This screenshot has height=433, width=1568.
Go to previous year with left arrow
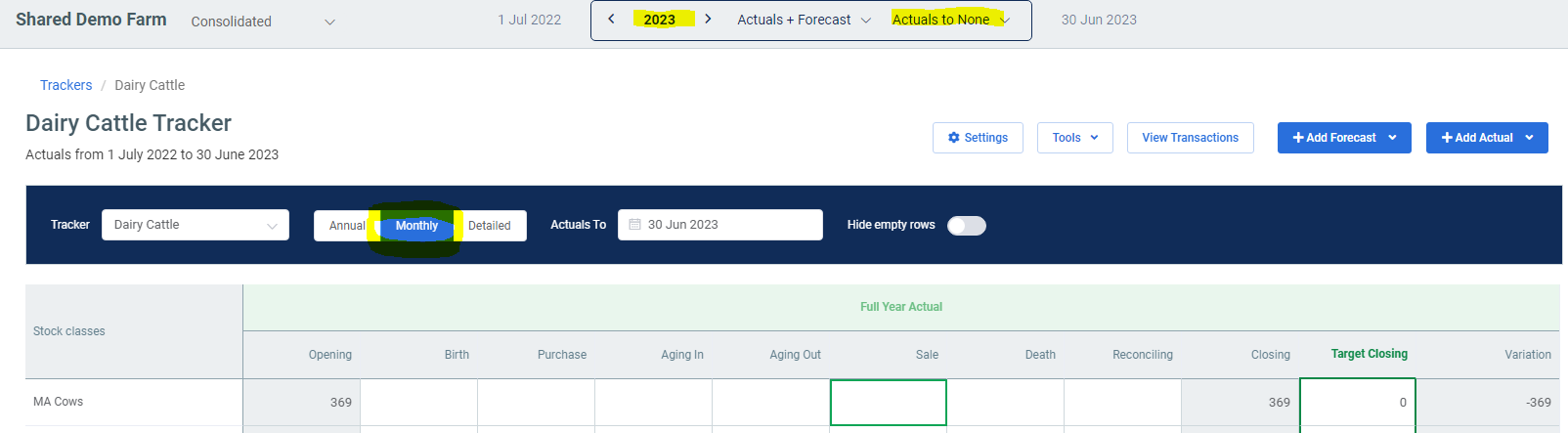click(612, 20)
